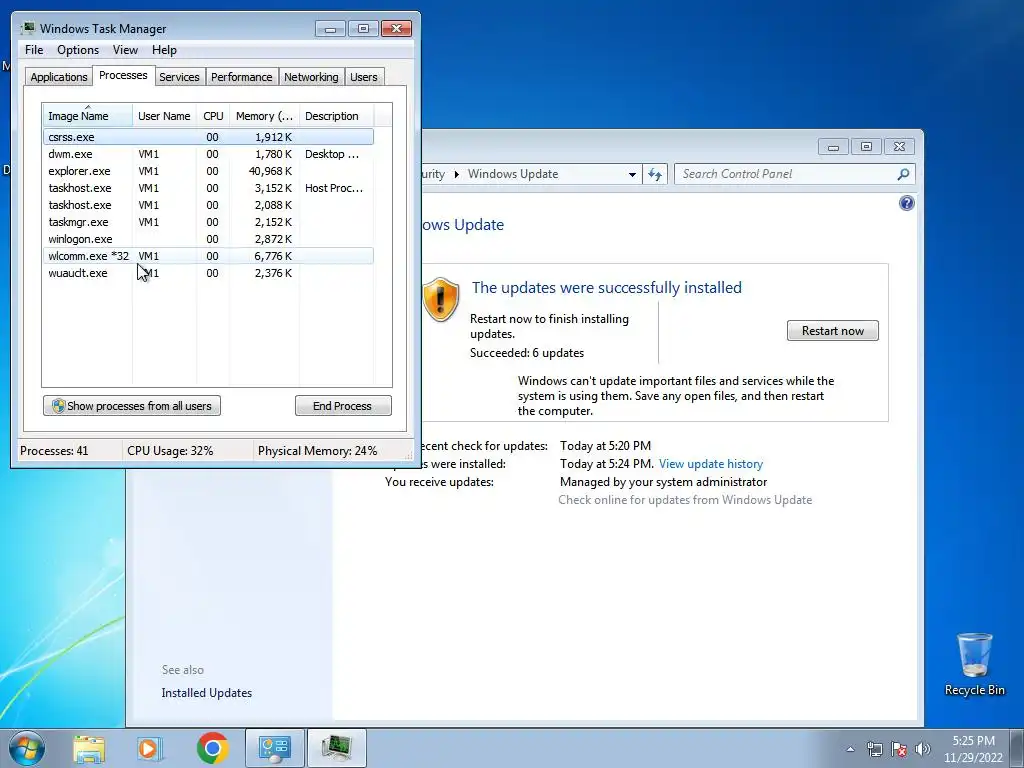Click the Task Manager title bar icon

point(27,28)
